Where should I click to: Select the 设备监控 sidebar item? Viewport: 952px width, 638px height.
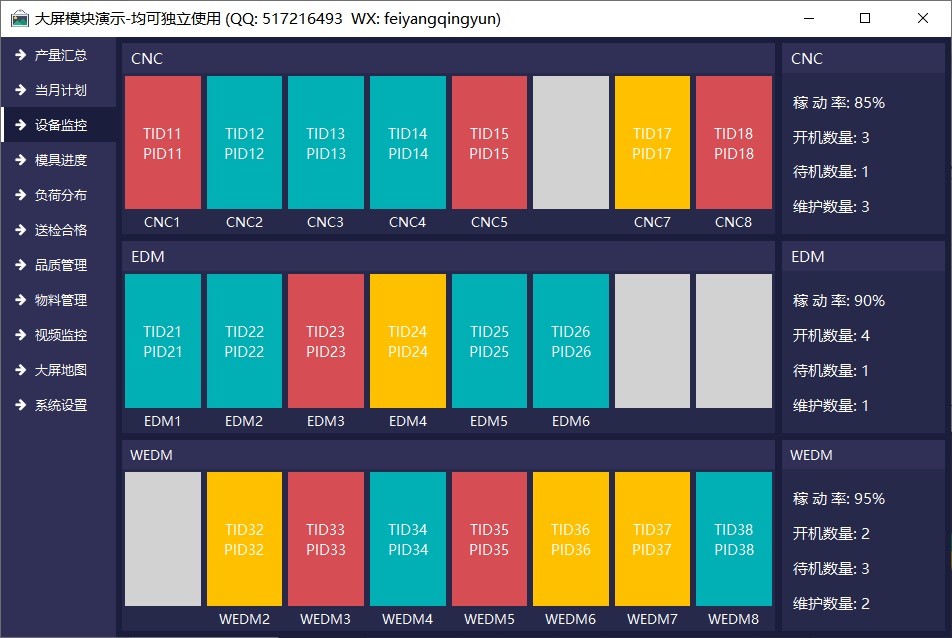pos(60,125)
